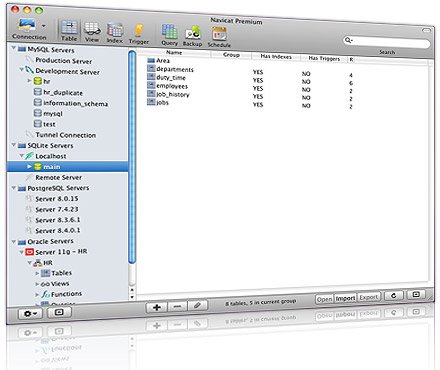Collapse the Oracle Servers group
The width and height of the screenshot is (440, 370).
(x=14, y=241)
